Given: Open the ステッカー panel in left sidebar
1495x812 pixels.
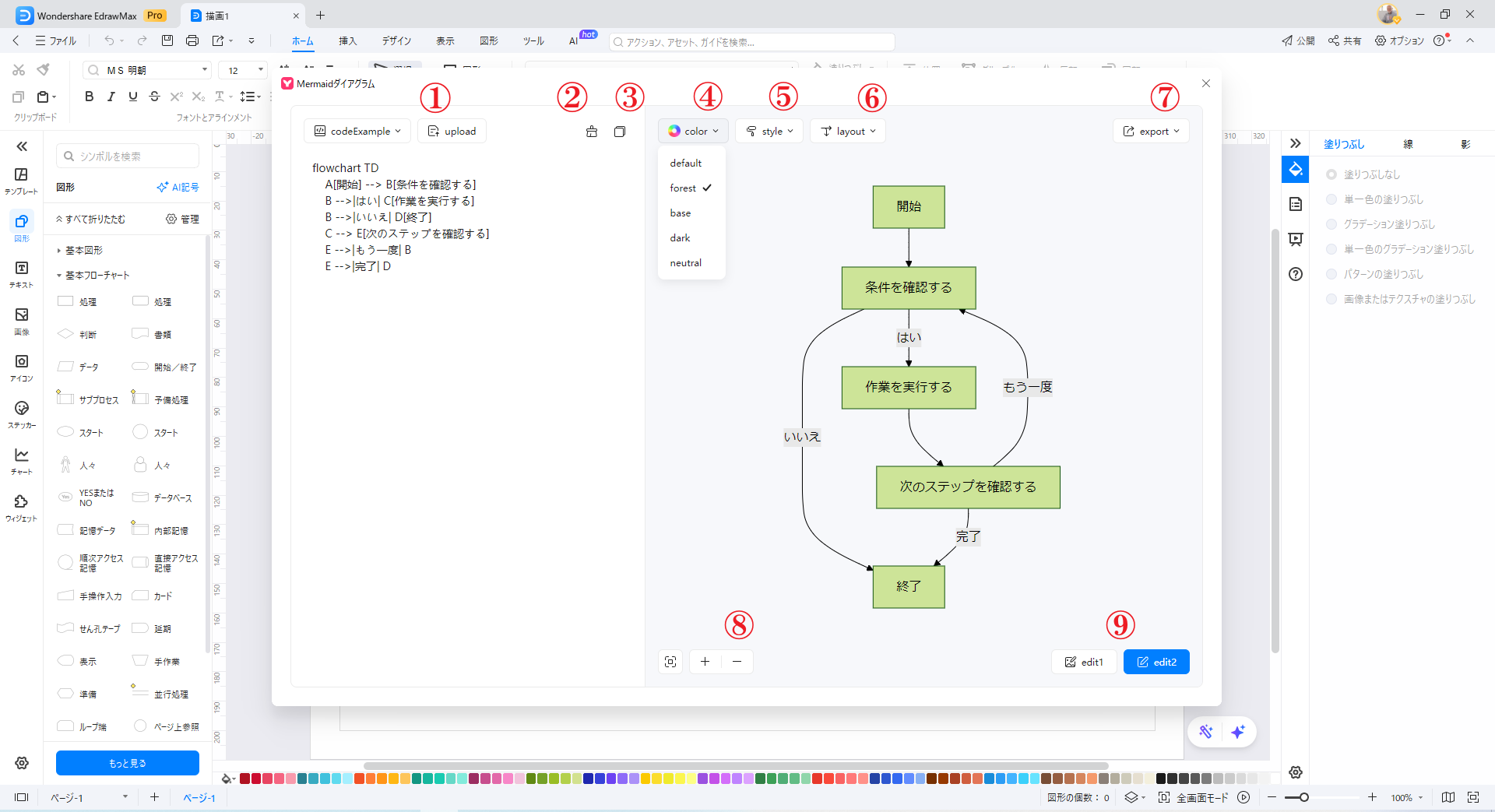Looking at the screenshot, I should point(22,414).
